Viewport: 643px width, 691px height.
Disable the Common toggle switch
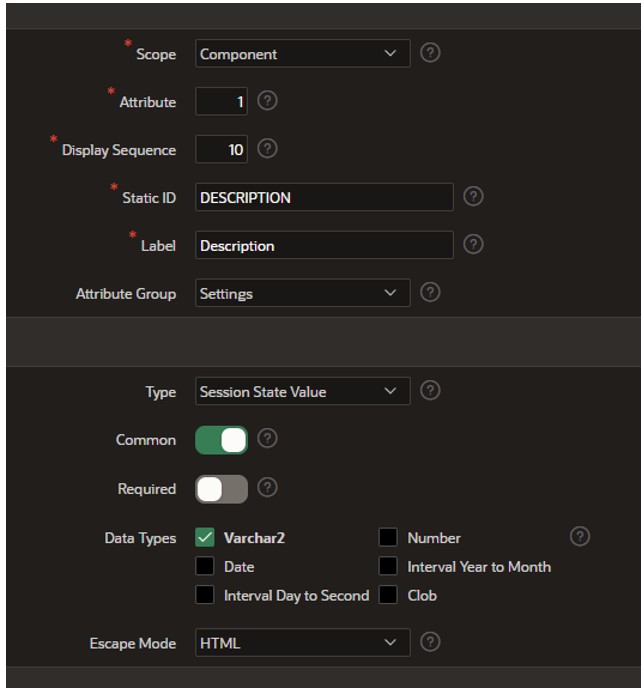point(221,440)
